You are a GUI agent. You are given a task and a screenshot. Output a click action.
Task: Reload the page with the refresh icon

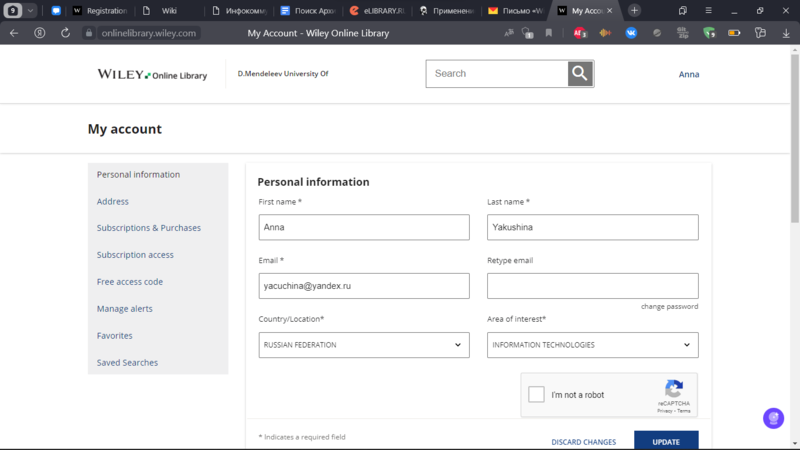[x=65, y=33]
